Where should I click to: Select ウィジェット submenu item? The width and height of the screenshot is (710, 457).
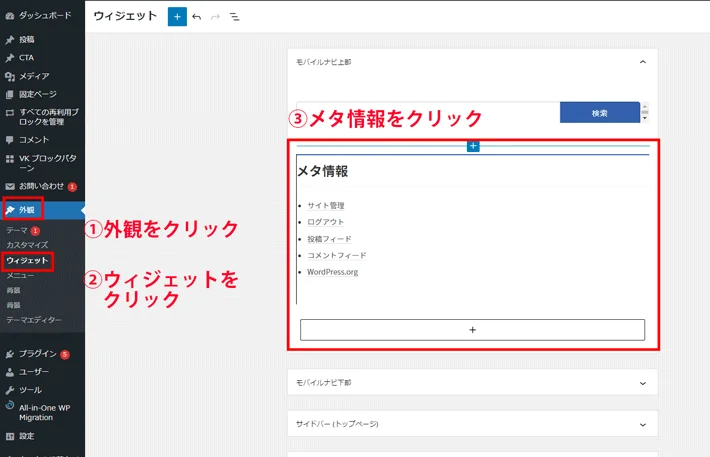point(27,260)
